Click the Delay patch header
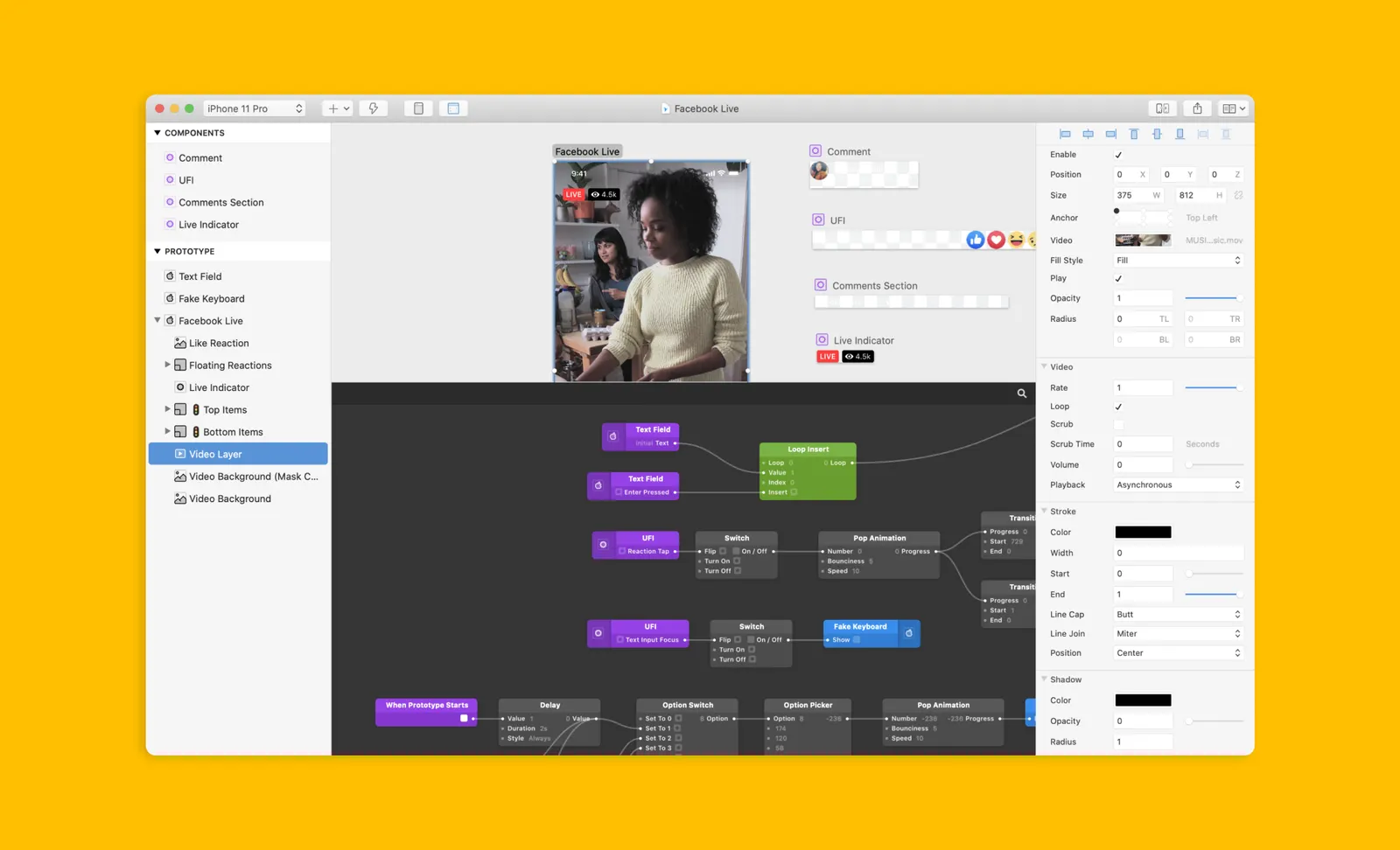 tap(549, 705)
